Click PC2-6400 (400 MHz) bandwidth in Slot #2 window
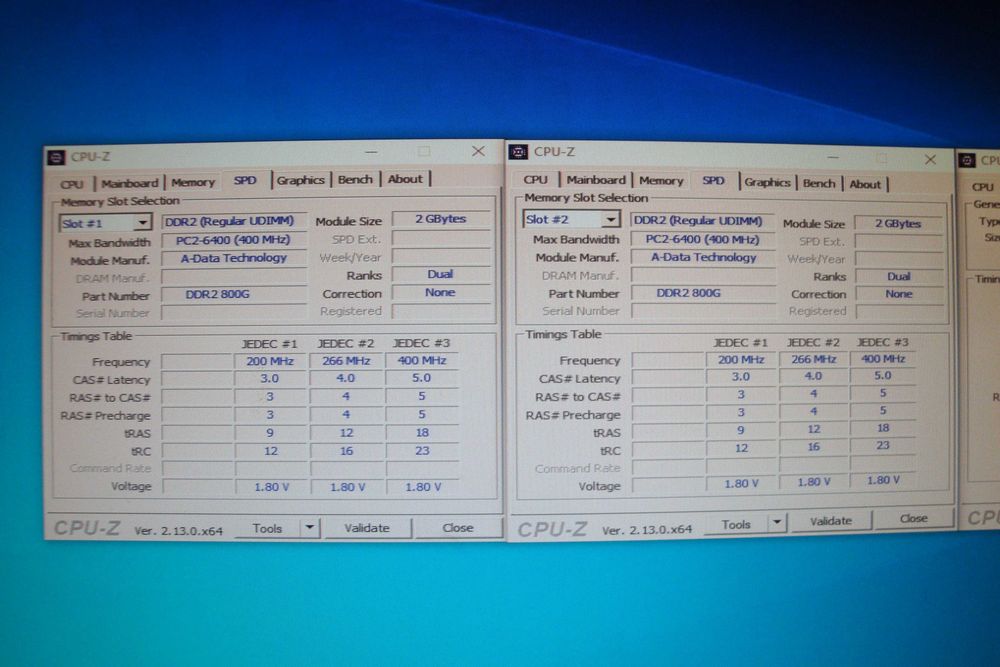This screenshot has width=1000, height=667. pyautogui.click(x=702, y=239)
